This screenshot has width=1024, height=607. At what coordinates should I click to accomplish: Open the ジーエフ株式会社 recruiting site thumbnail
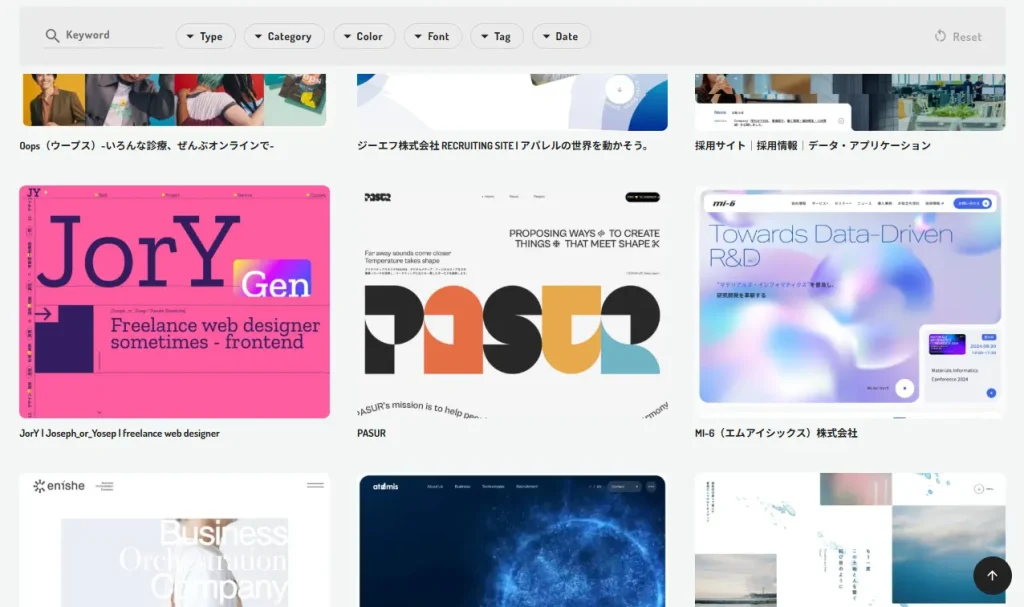[512, 102]
